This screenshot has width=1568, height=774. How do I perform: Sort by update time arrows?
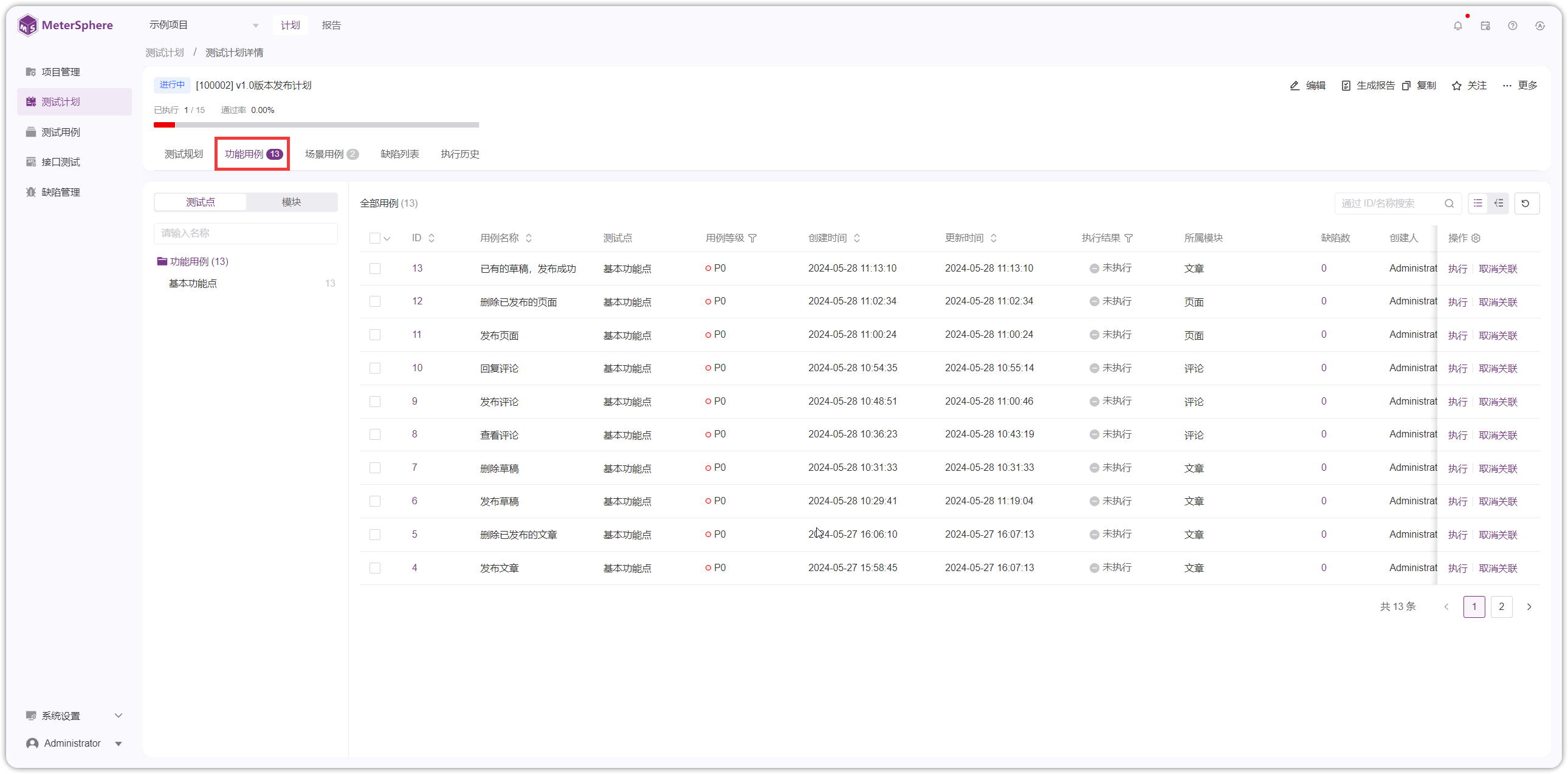pyautogui.click(x=994, y=238)
